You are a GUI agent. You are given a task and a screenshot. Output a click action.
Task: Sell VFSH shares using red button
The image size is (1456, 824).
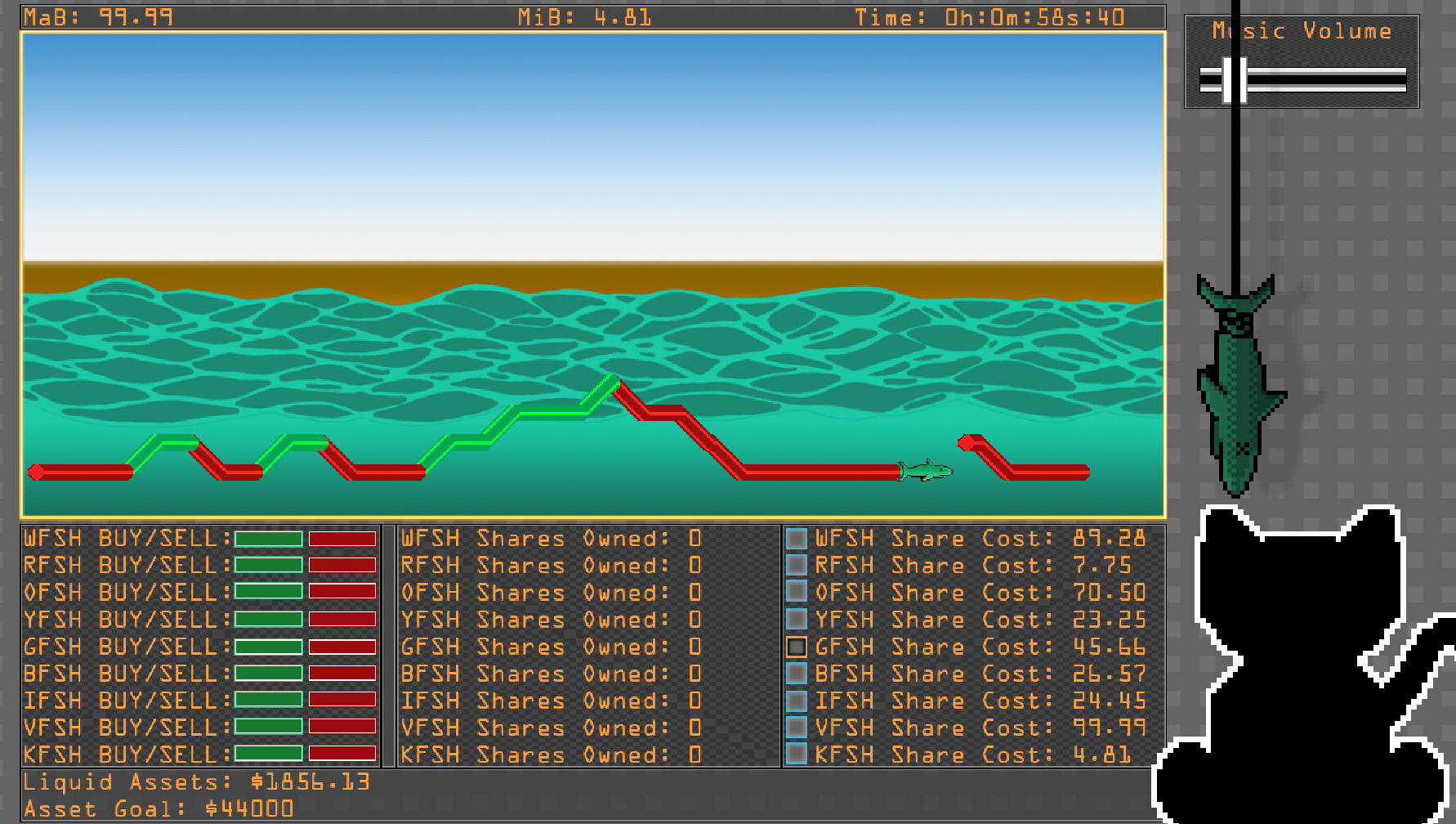[x=342, y=727]
